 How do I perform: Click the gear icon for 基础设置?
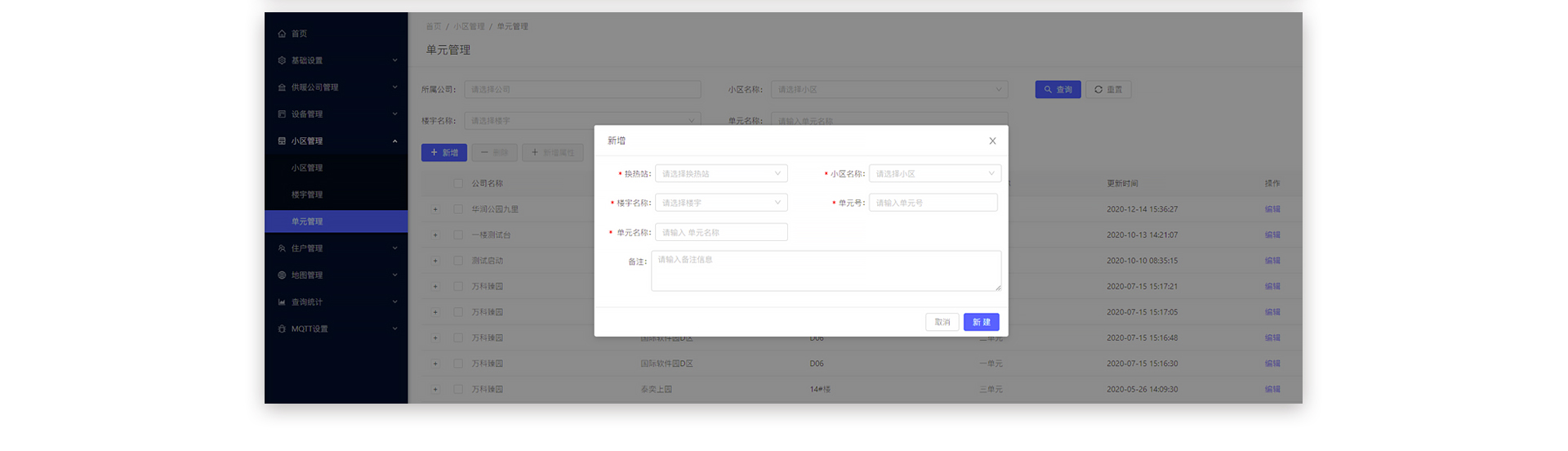pyautogui.click(x=282, y=60)
